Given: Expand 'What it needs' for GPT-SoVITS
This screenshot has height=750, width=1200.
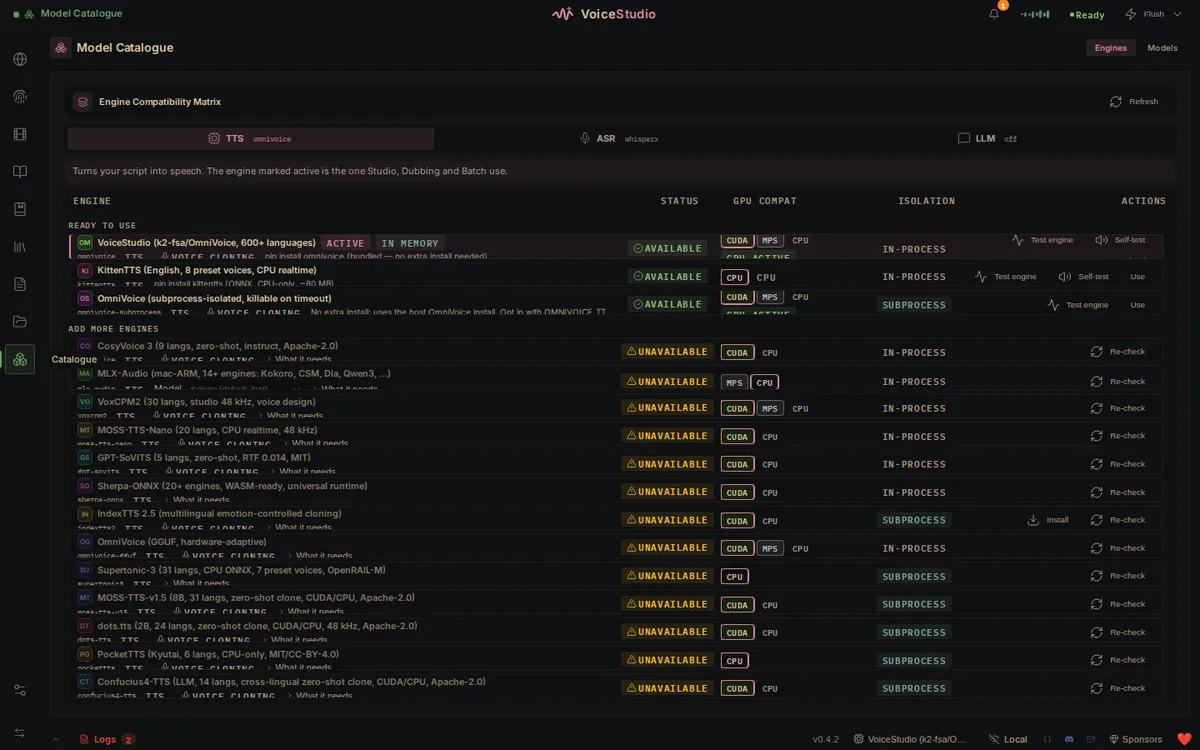Looking at the screenshot, I should pyautogui.click(x=302, y=472).
